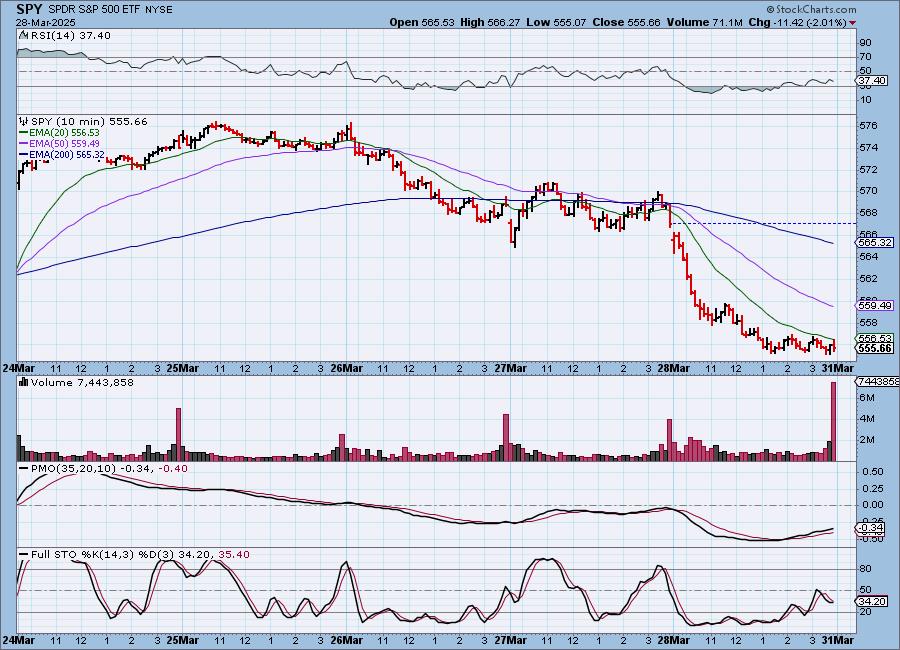Click the 26Mar label under the stochastic panel
This screenshot has height=650, width=900.
pyautogui.click(x=346, y=640)
